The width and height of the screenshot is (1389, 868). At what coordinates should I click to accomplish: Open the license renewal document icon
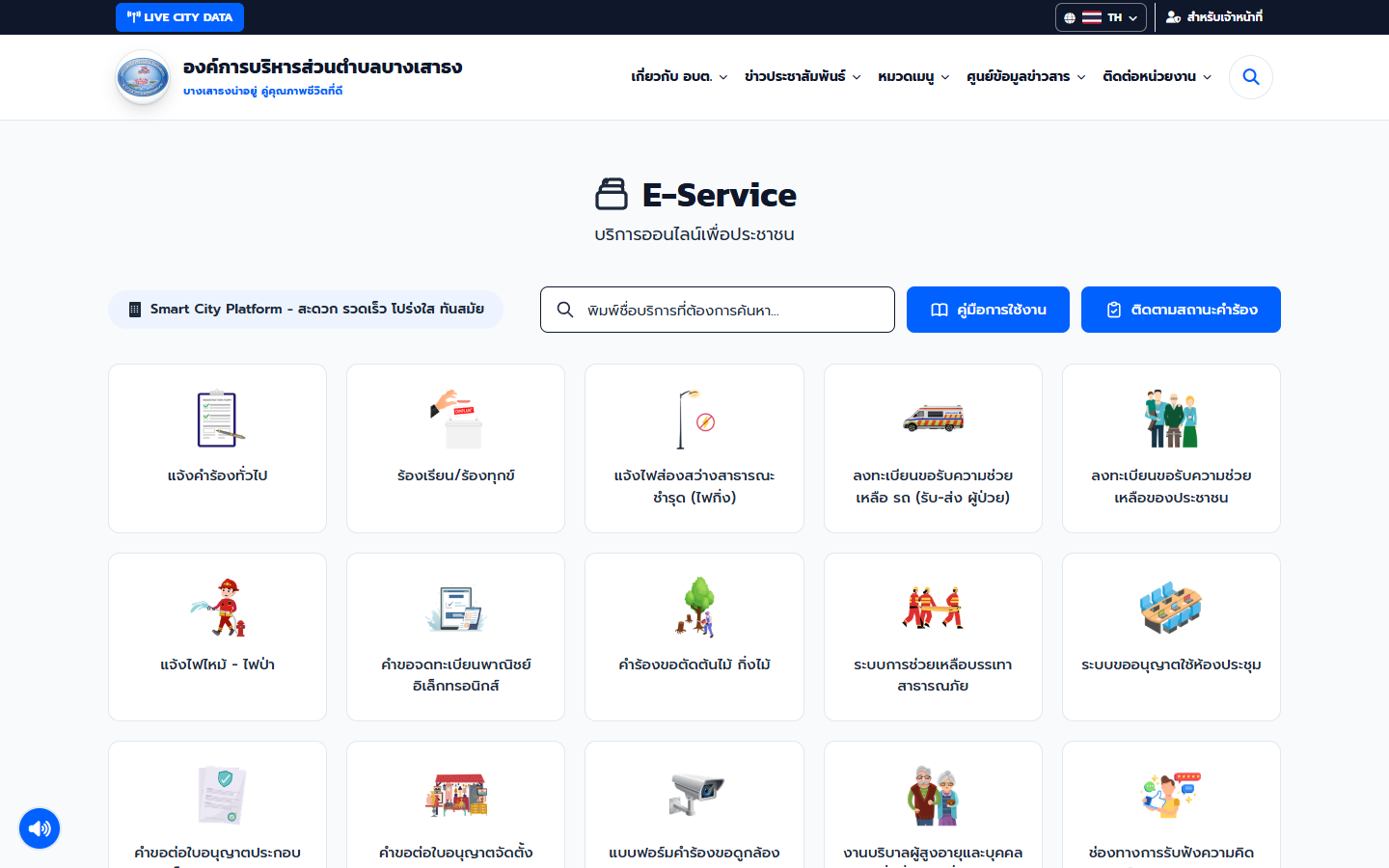click(222, 795)
